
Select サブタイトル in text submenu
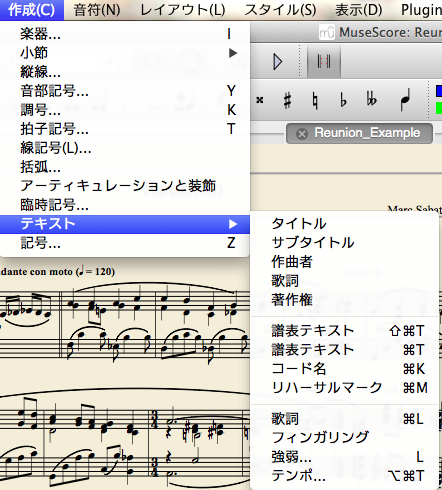pyautogui.click(x=345, y=243)
